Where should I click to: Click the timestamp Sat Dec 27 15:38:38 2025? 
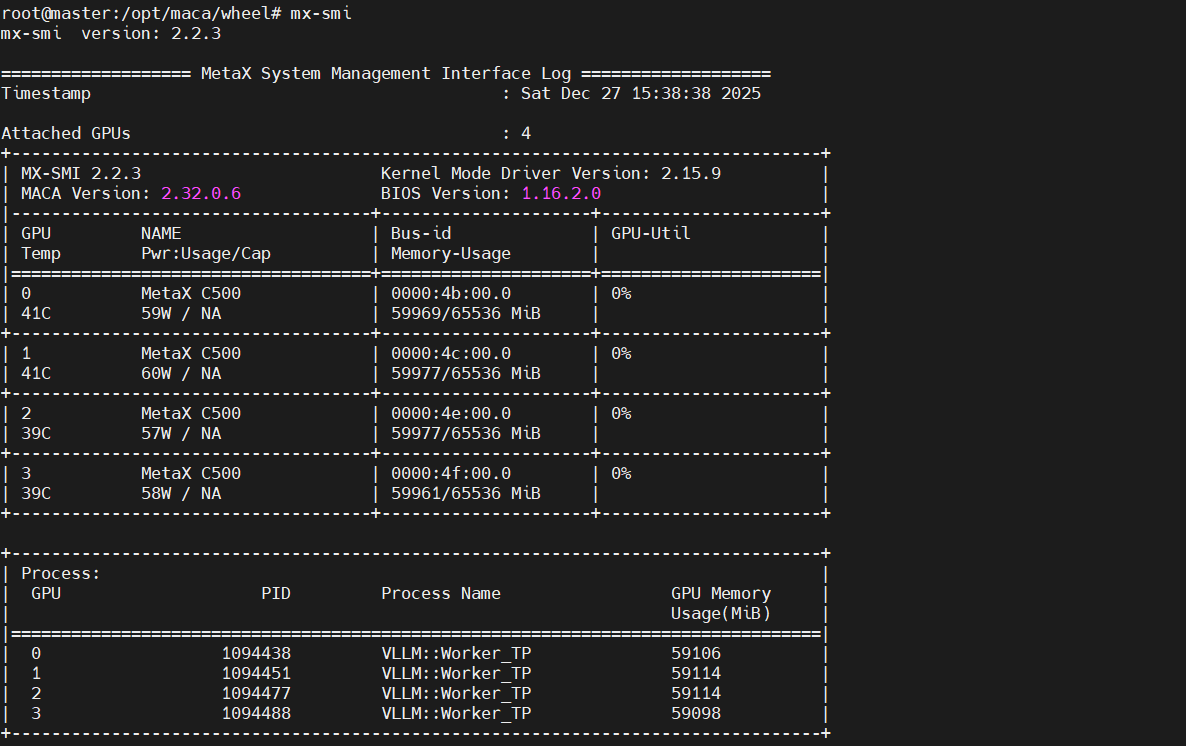pos(640,93)
